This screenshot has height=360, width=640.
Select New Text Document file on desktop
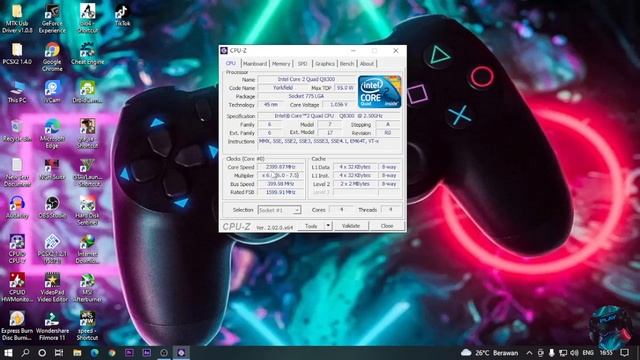17,172
